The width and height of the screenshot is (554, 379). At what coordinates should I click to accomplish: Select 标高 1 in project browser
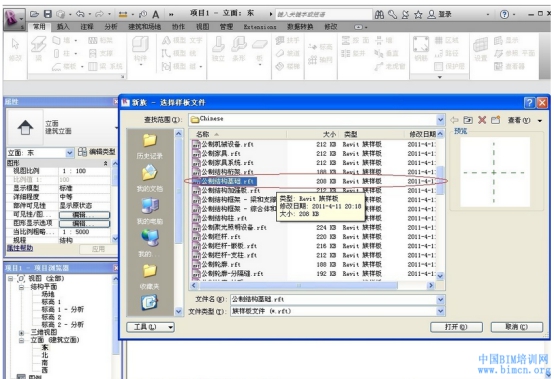[51, 302]
